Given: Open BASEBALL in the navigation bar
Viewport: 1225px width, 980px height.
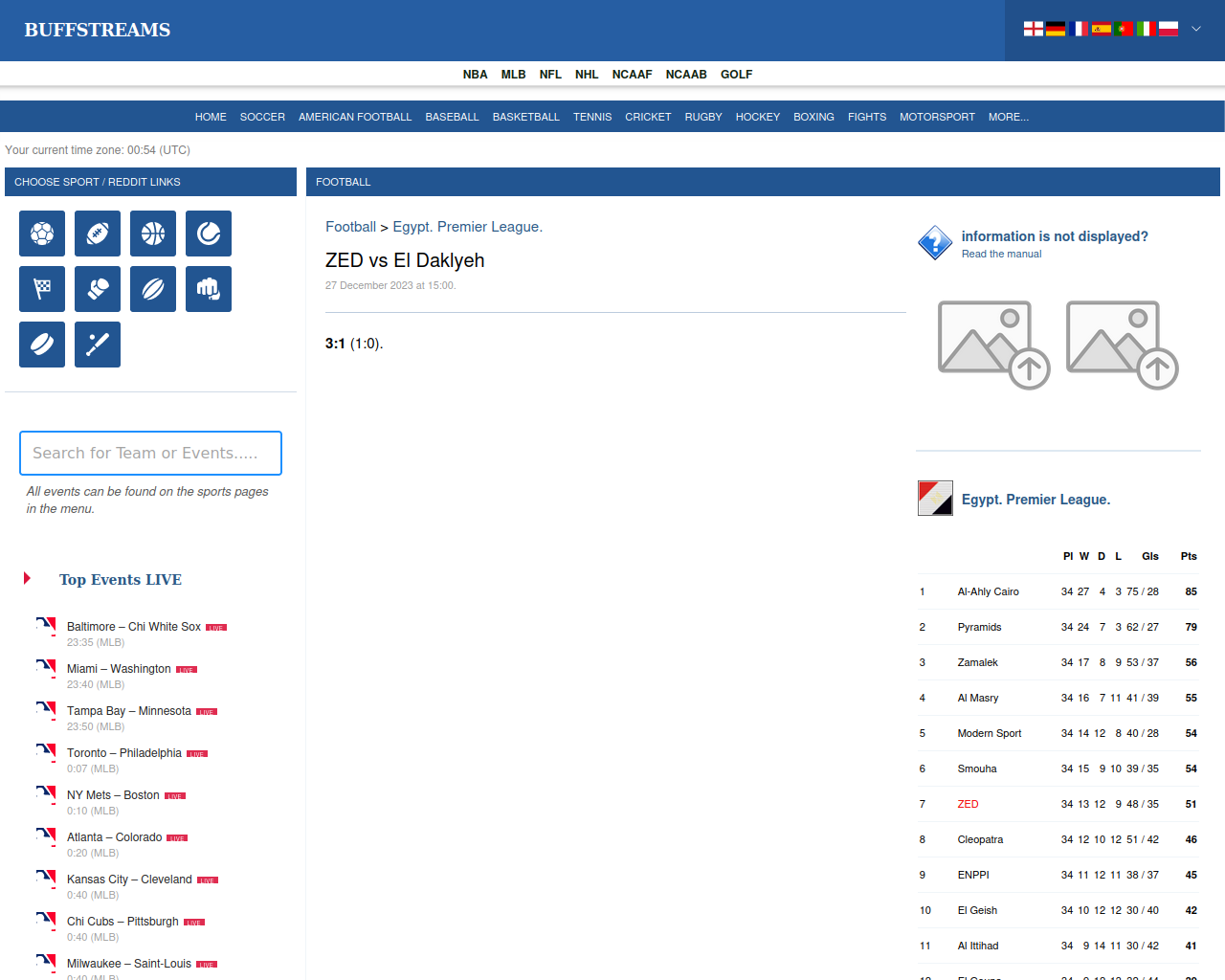Looking at the screenshot, I should pyautogui.click(x=452, y=117).
